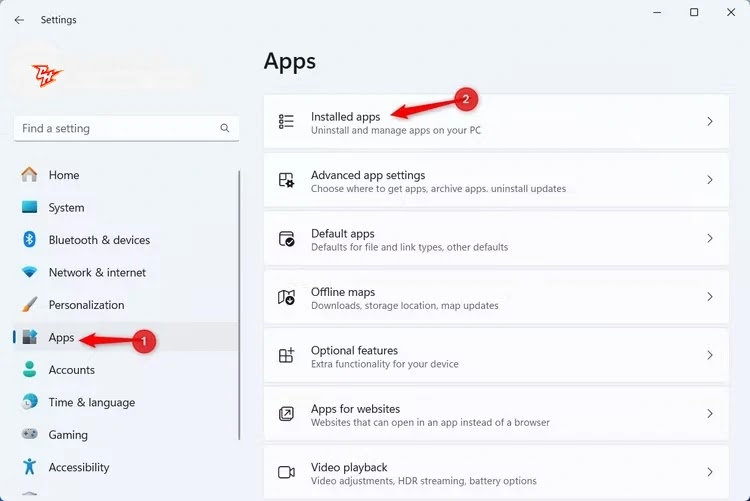Maximize the Settings window
This screenshot has width=750, height=501.
tap(694, 12)
